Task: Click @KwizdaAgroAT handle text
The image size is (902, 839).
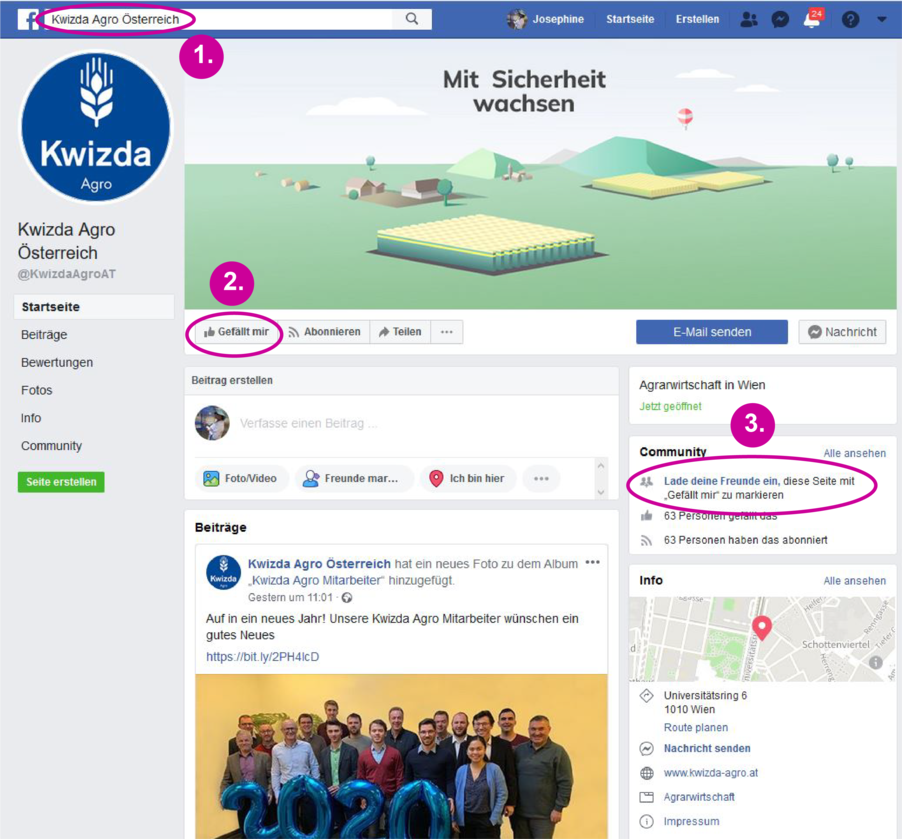Action: [x=67, y=274]
